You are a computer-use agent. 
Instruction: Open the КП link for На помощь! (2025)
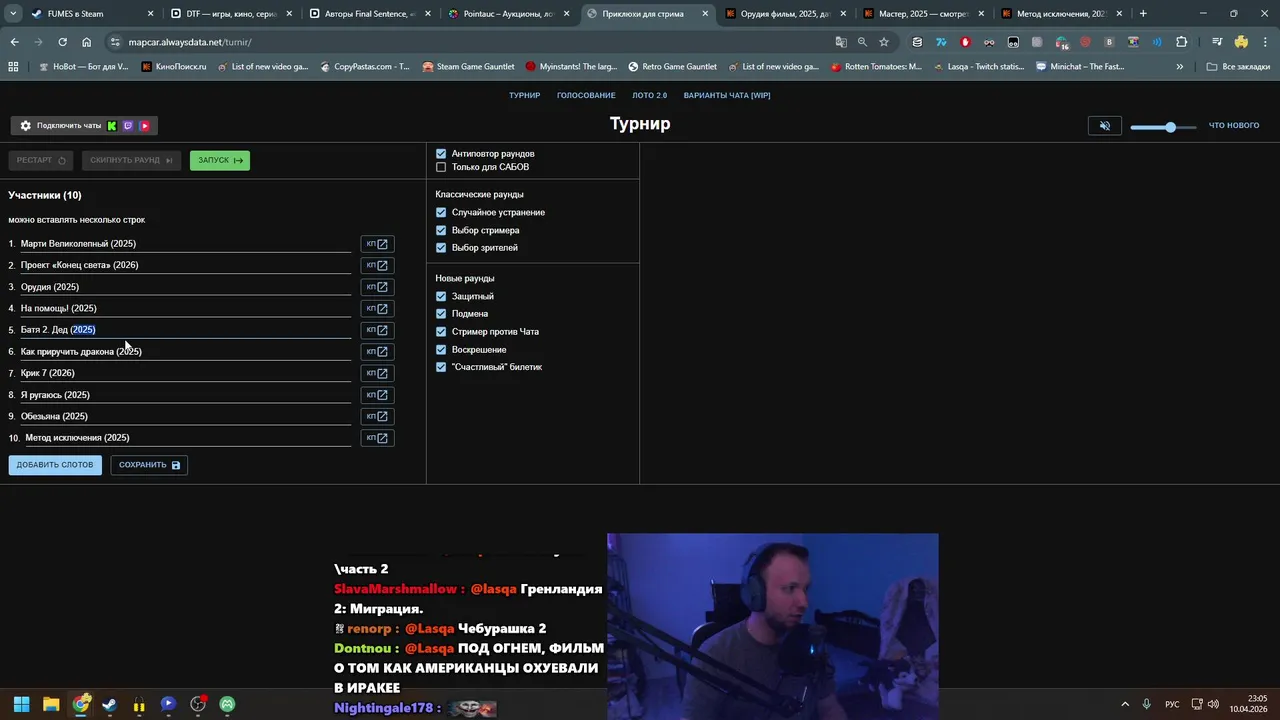(377, 308)
